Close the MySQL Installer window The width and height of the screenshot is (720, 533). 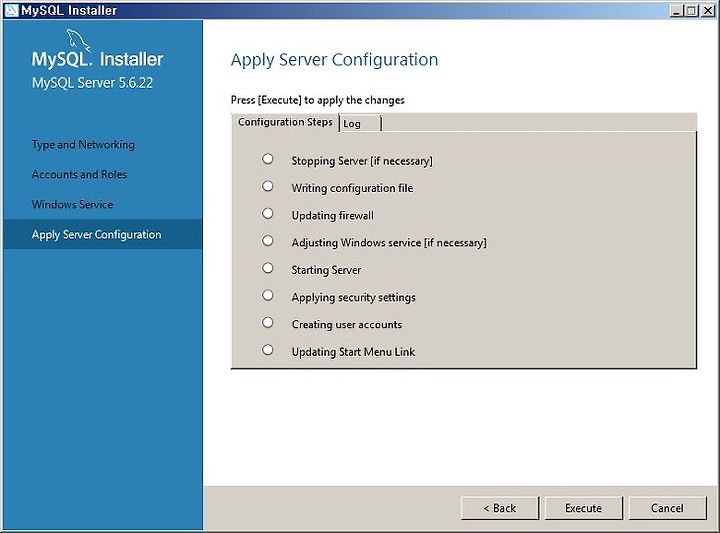708,10
